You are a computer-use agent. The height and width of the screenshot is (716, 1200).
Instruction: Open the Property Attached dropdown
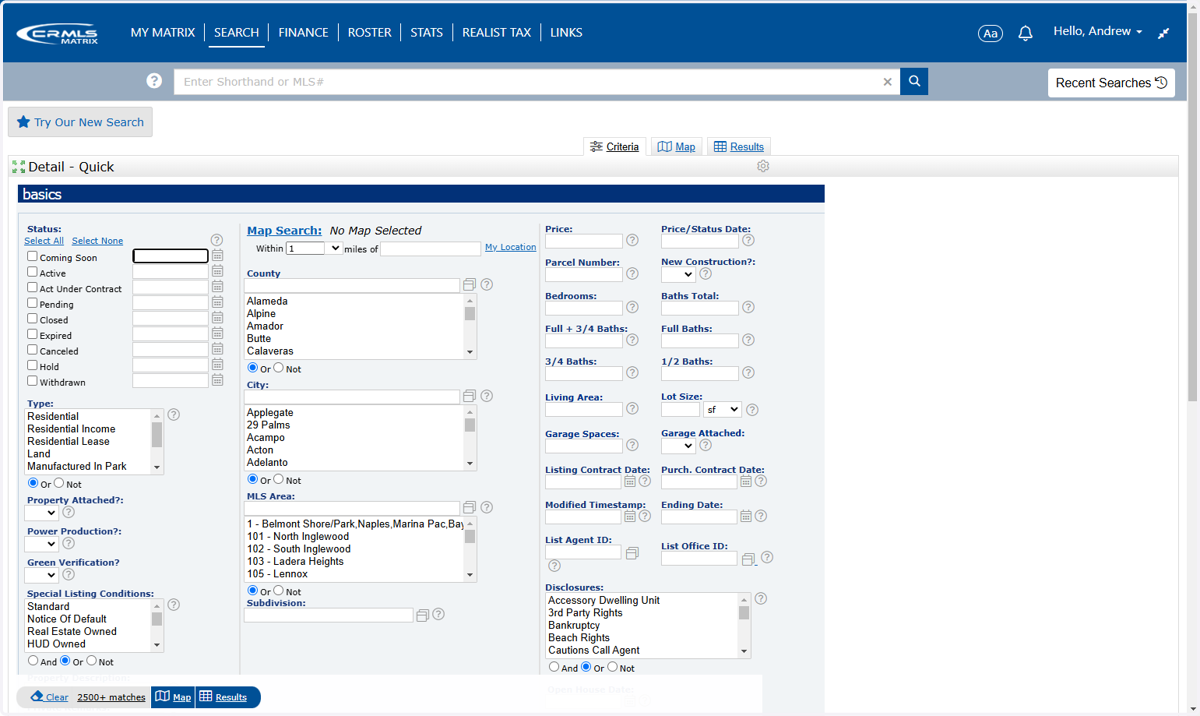pyautogui.click(x=41, y=512)
